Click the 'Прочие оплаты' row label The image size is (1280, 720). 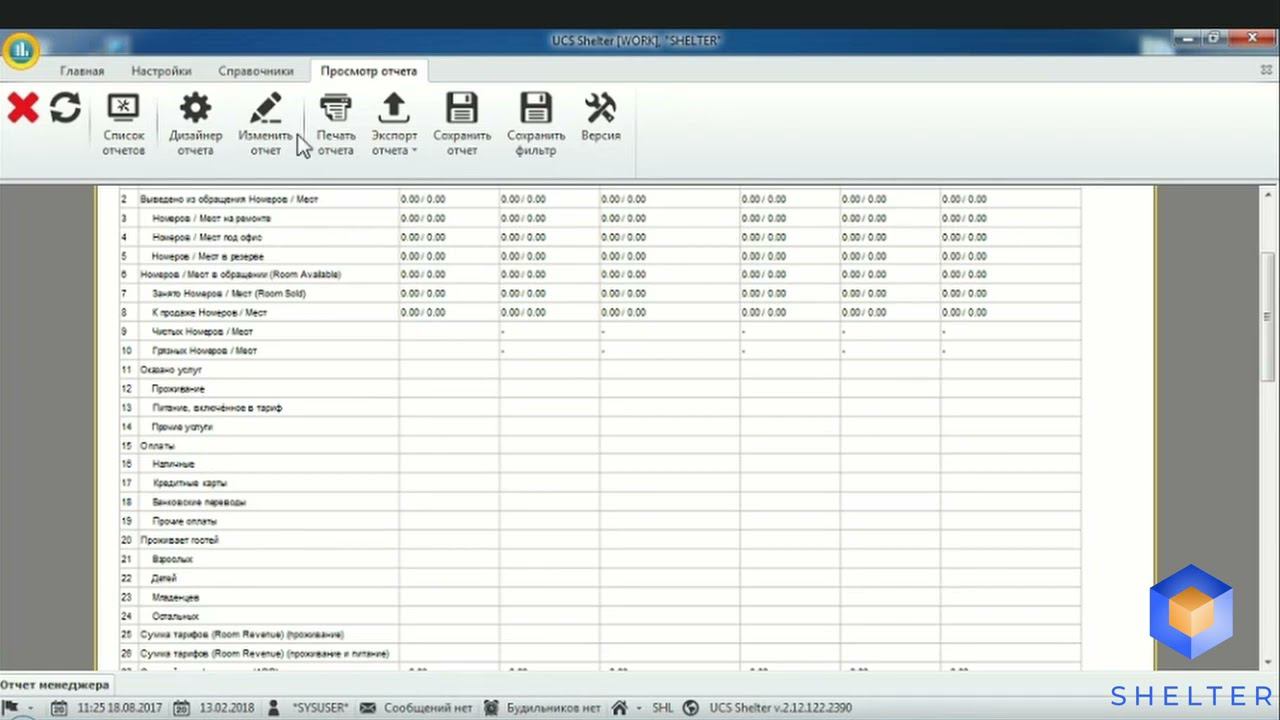pos(184,521)
